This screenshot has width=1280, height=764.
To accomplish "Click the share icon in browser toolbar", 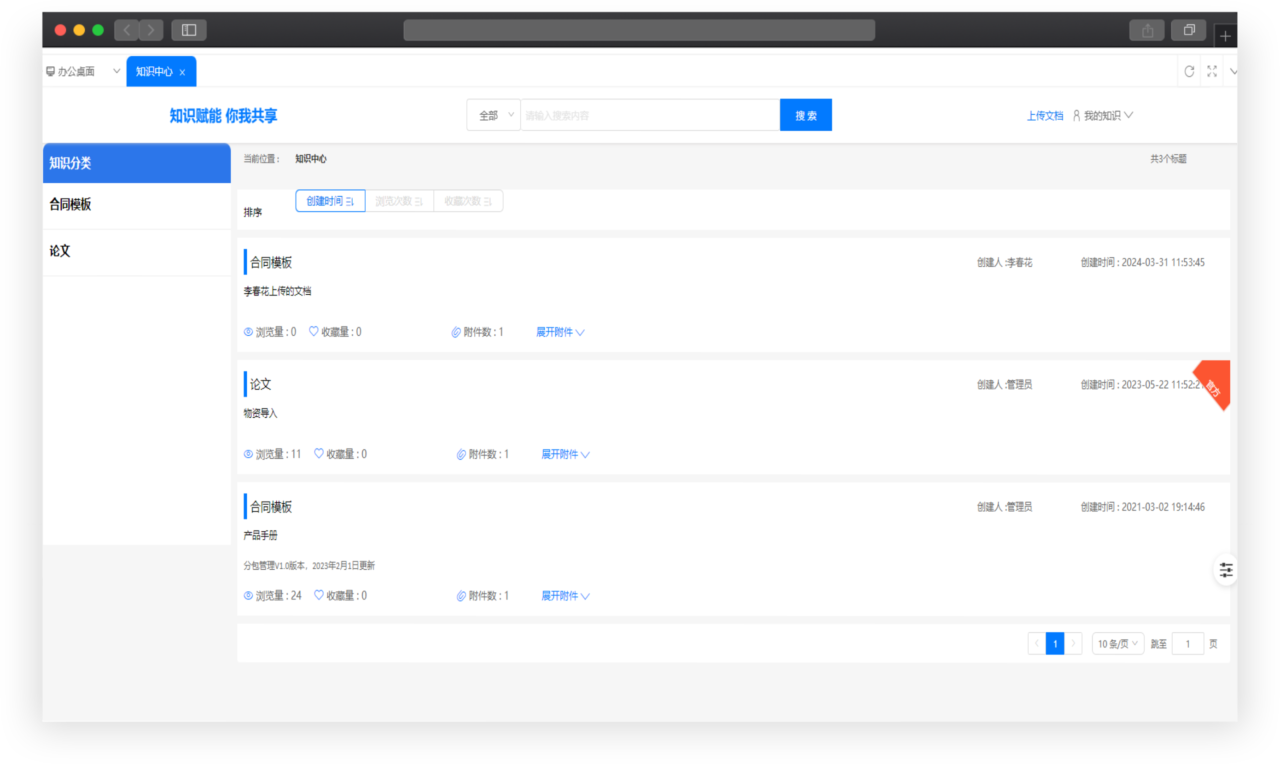I will (x=1147, y=30).
